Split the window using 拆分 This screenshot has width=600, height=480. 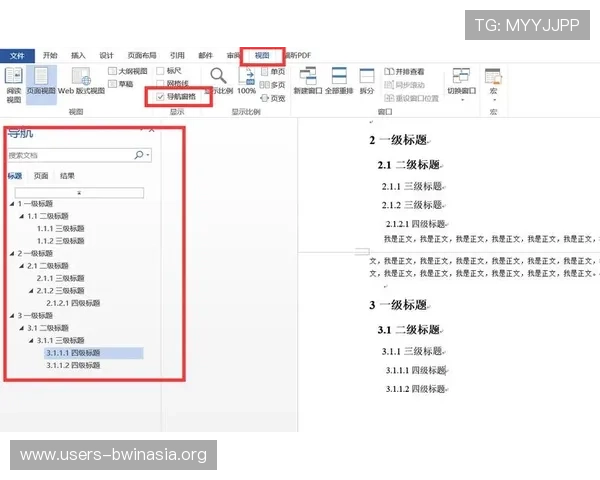click(367, 81)
